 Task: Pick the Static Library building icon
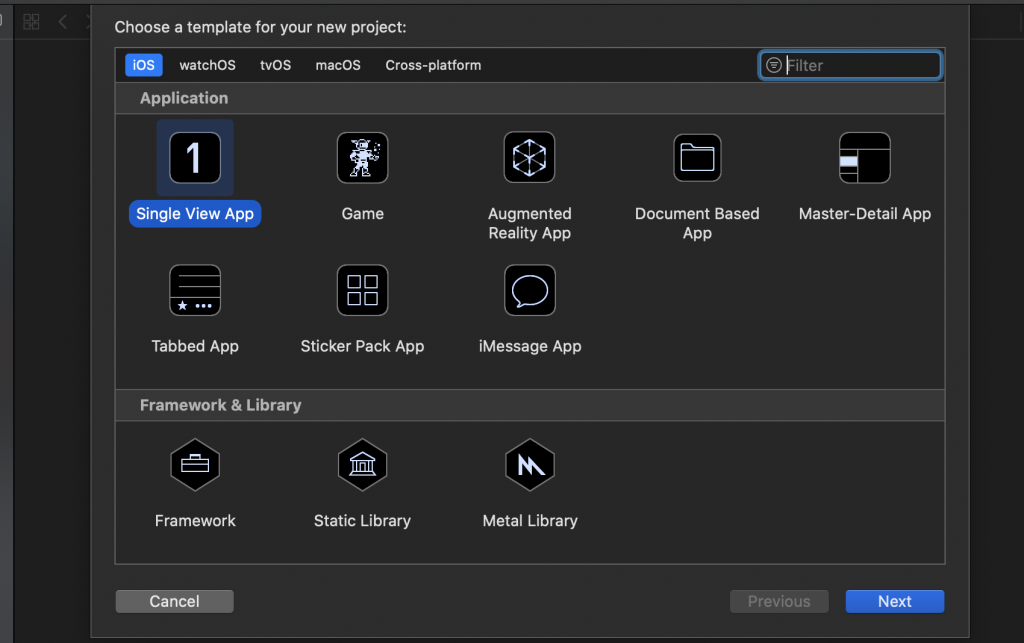pos(362,465)
